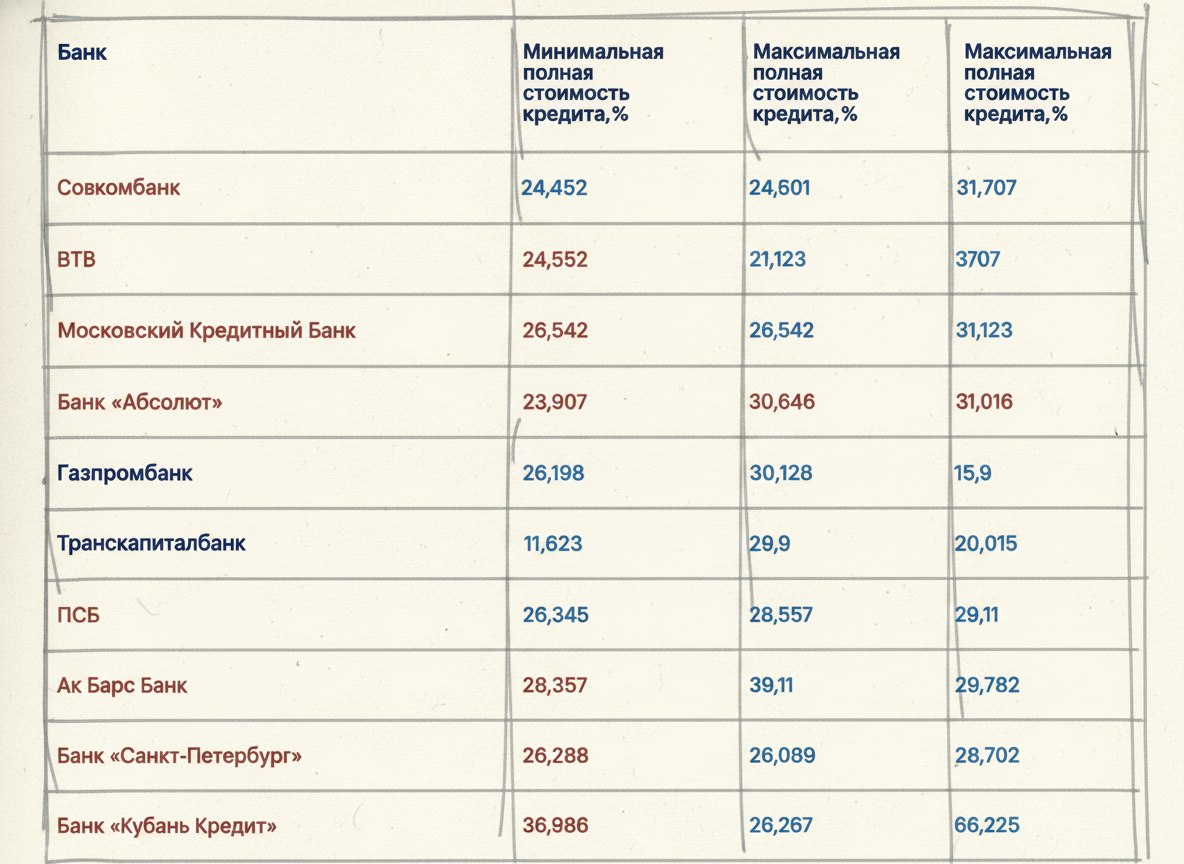Viewport: 1184px width, 864px height.
Task: Select ПСБ value 28,557
Action: [x=781, y=615]
